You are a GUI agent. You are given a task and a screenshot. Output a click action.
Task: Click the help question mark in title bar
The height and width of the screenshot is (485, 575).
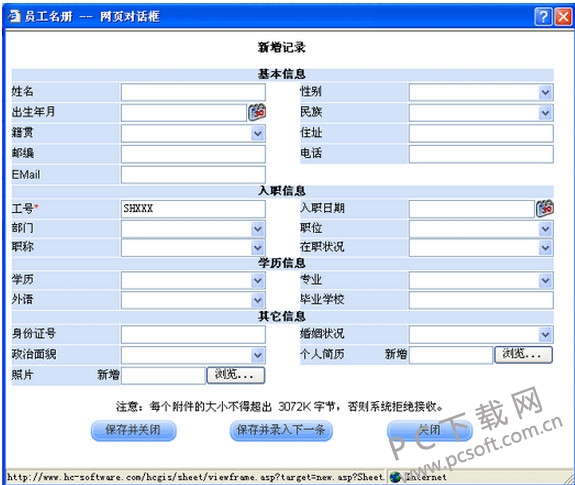point(543,16)
